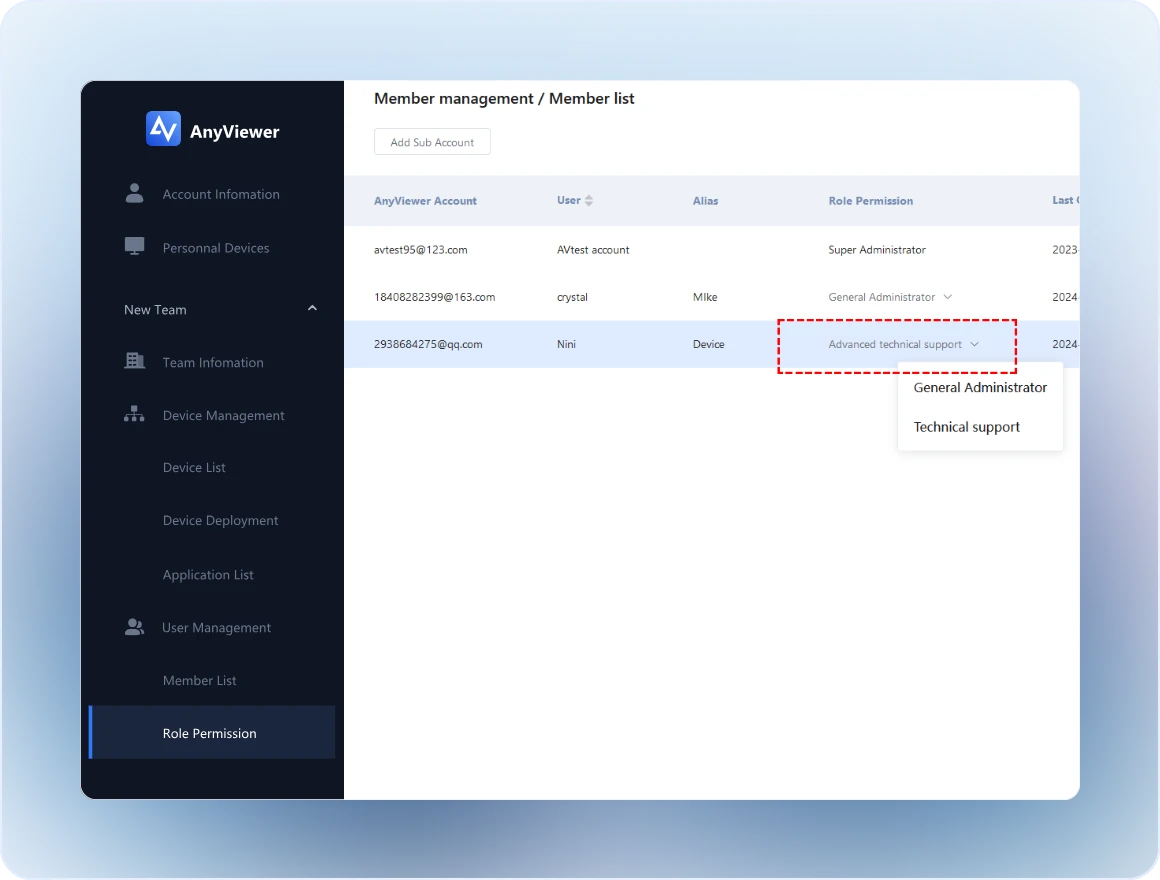Image resolution: width=1160 pixels, height=880 pixels.
Task: Choose Technical support from the dropdown list
Action: (966, 427)
